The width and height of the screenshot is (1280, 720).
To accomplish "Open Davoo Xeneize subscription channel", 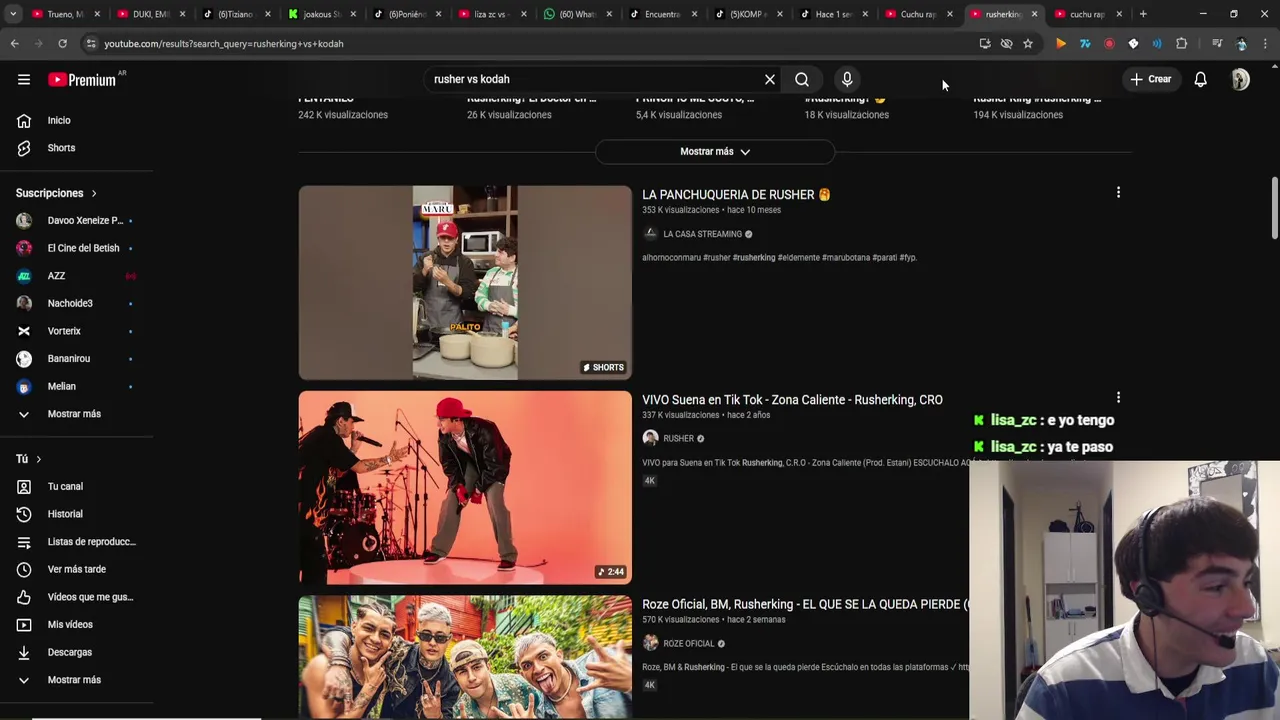I will tap(76, 220).
